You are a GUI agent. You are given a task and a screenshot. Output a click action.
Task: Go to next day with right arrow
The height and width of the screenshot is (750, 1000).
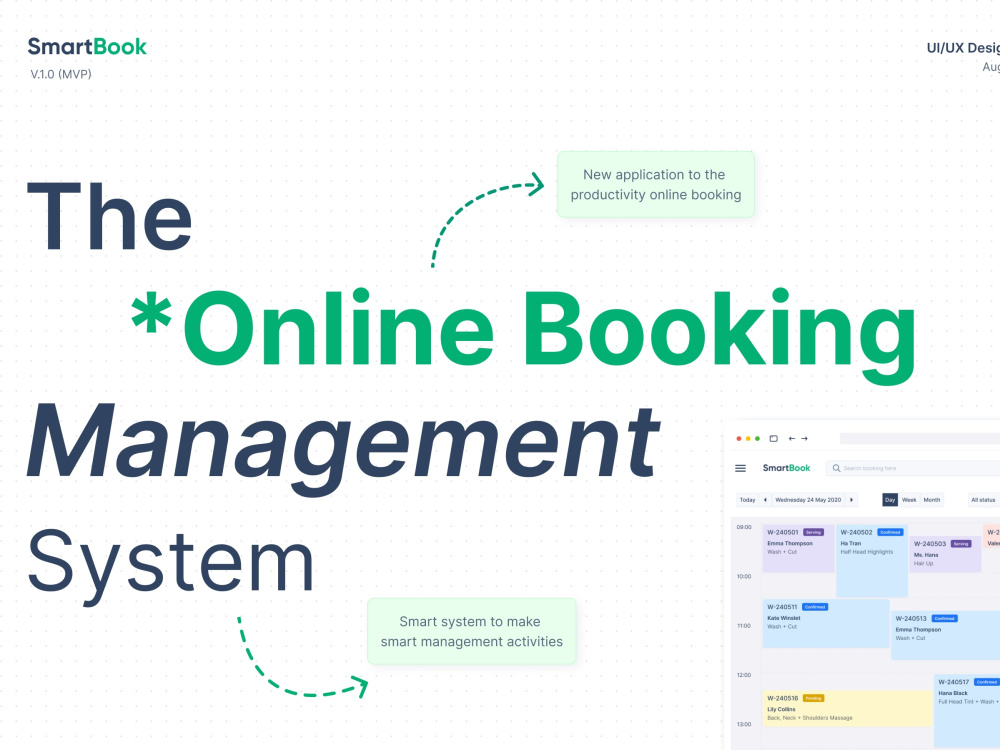(x=851, y=500)
